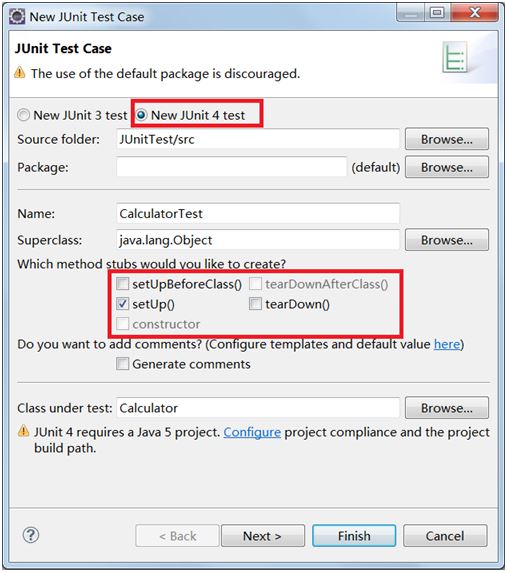Open the Configure project compliance link

pyautogui.click(x=252, y=432)
